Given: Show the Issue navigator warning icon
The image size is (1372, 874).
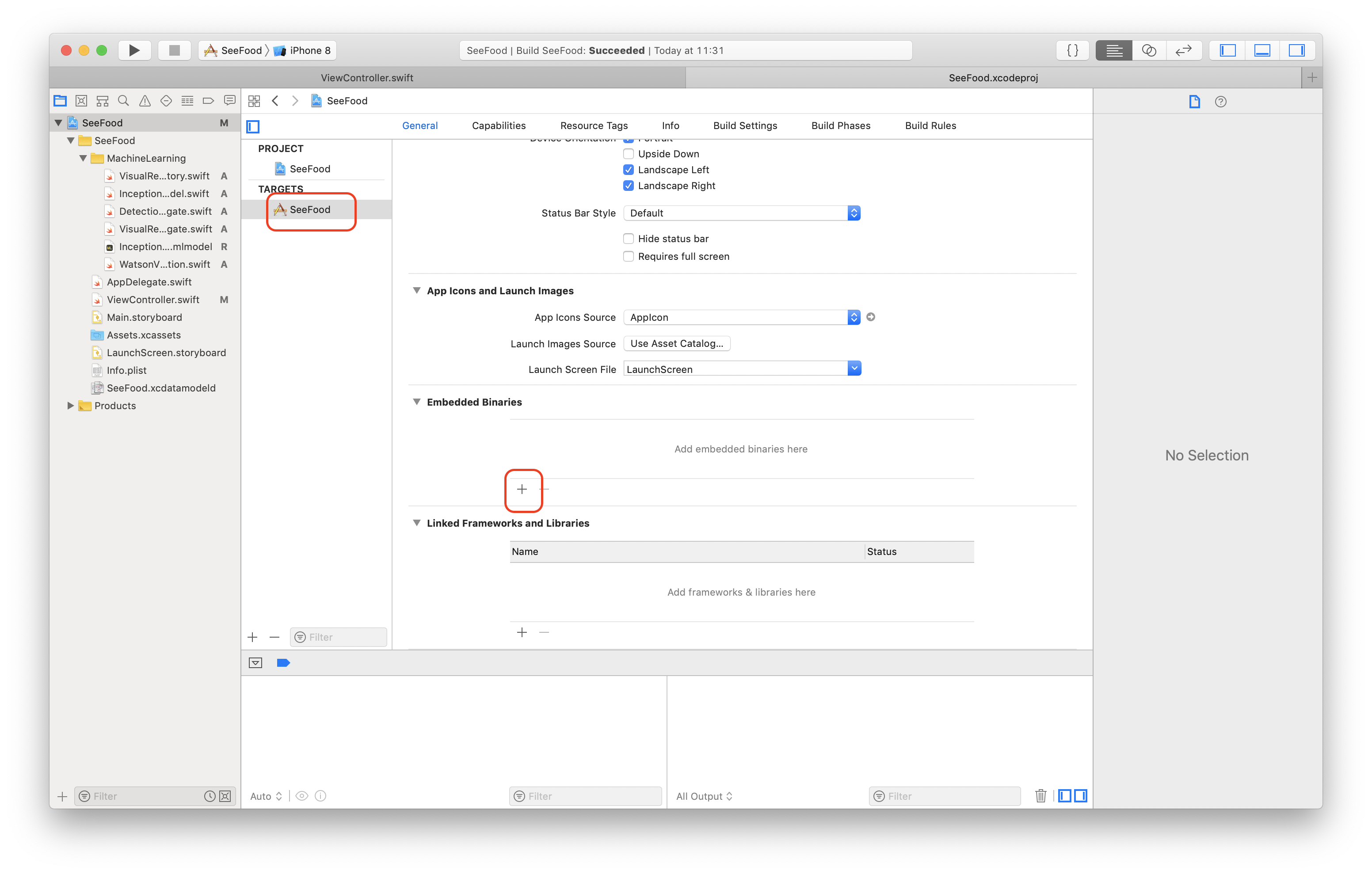Looking at the screenshot, I should pyautogui.click(x=145, y=101).
